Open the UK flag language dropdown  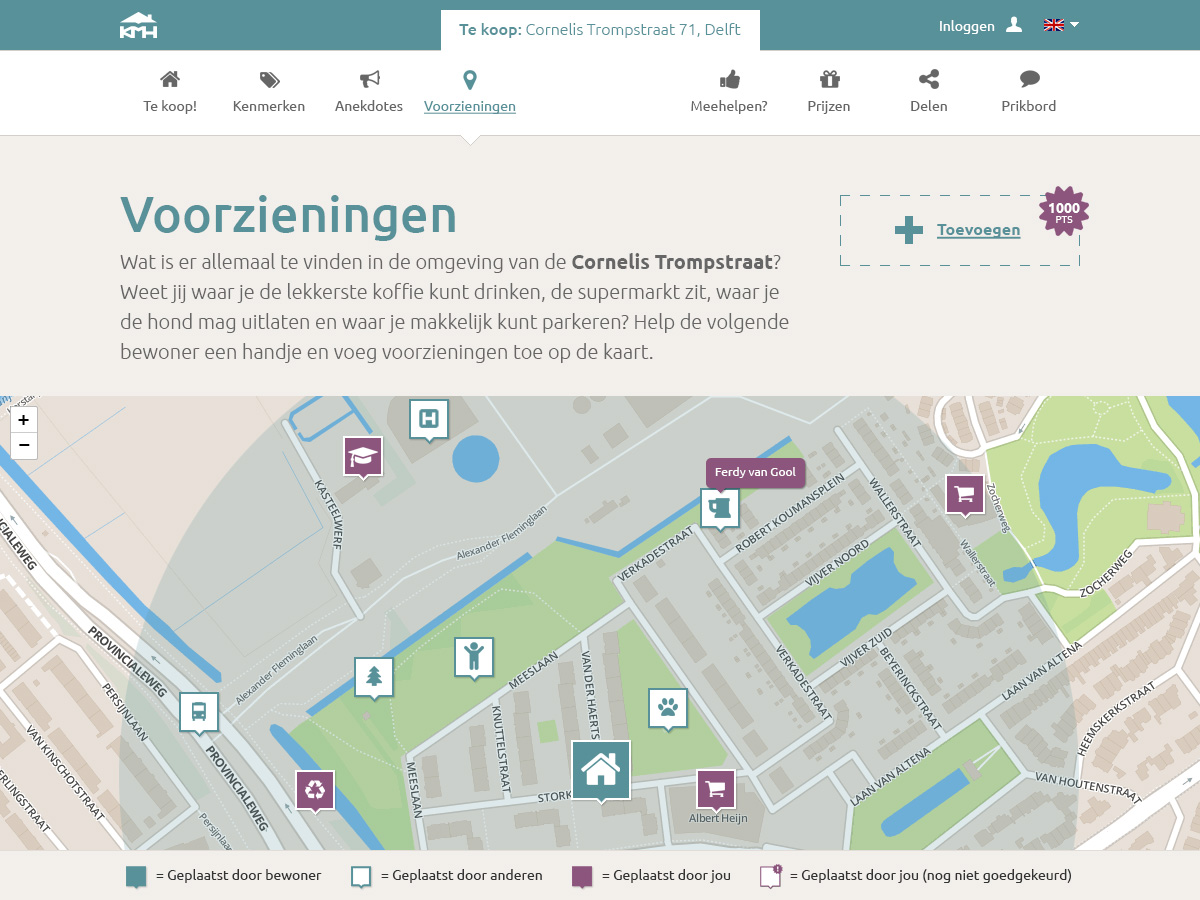tap(1061, 25)
